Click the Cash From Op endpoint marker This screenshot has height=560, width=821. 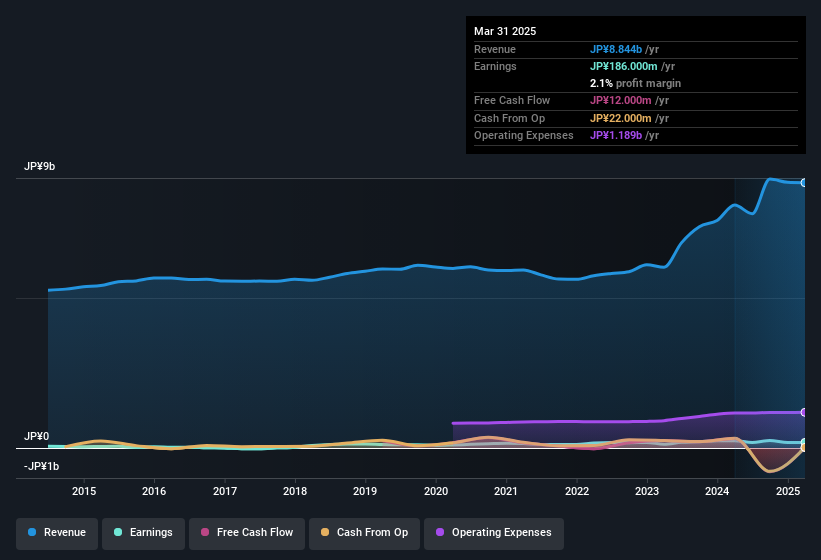804,447
